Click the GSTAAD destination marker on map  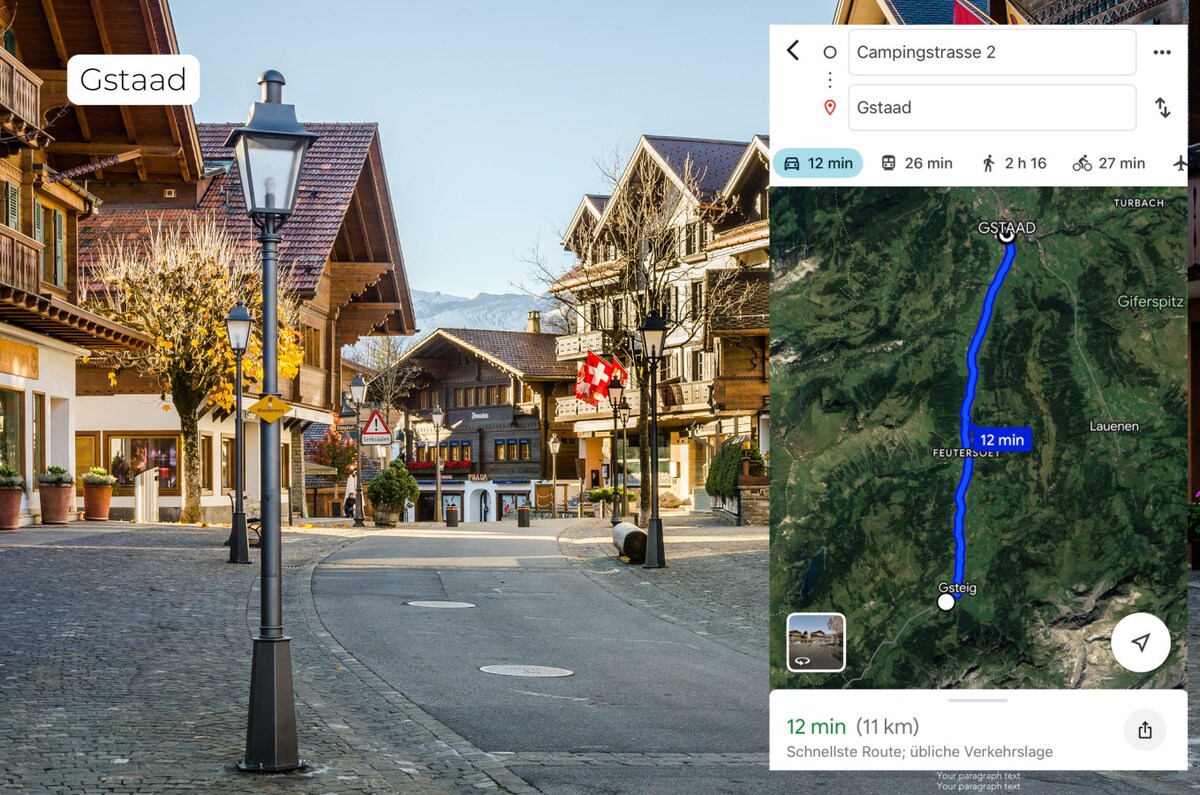[1007, 236]
